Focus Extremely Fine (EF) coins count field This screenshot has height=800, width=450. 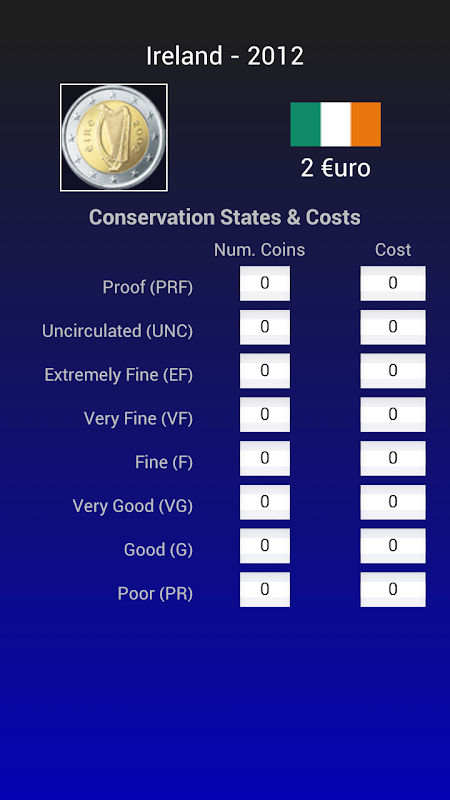click(x=265, y=371)
